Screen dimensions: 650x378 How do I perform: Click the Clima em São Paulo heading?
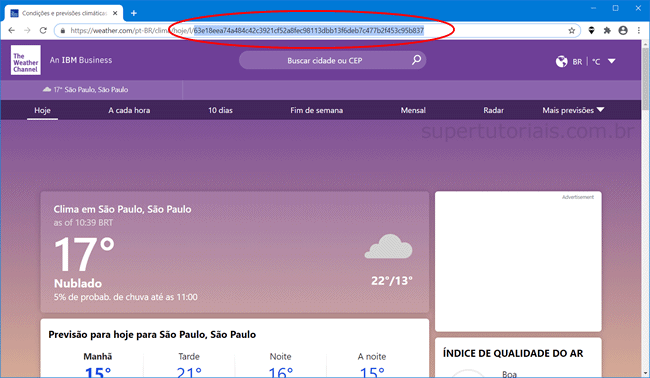[x=122, y=209]
